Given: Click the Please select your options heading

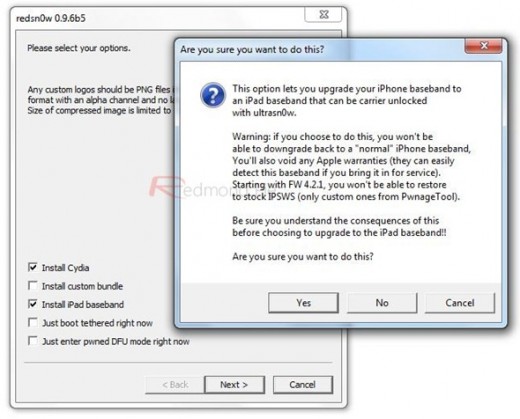Looking at the screenshot, I should [79, 48].
